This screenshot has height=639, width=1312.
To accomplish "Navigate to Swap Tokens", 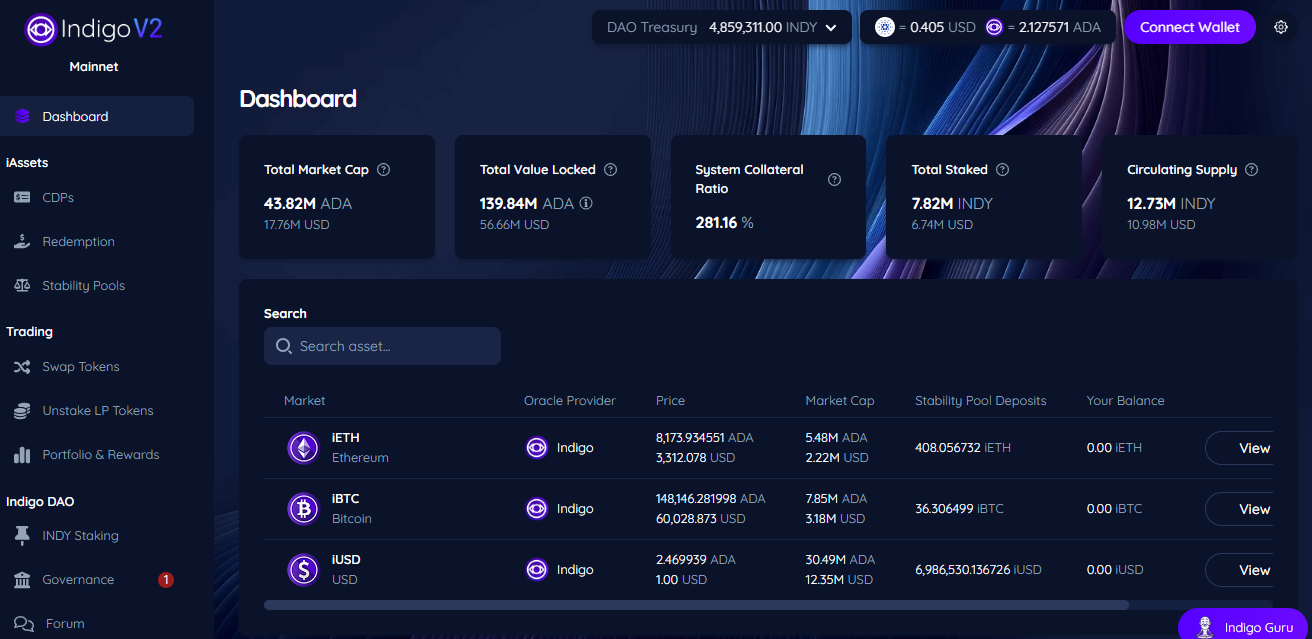I will click(80, 367).
